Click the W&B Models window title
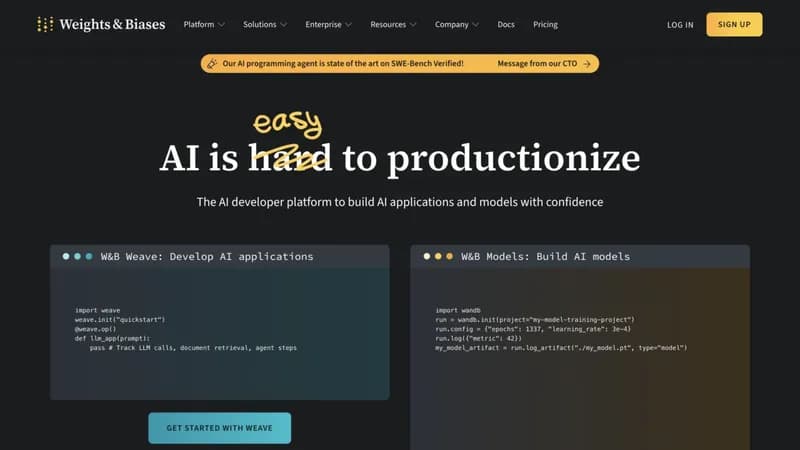The width and height of the screenshot is (800, 450). pyautogui.click(x=545, y=257)
